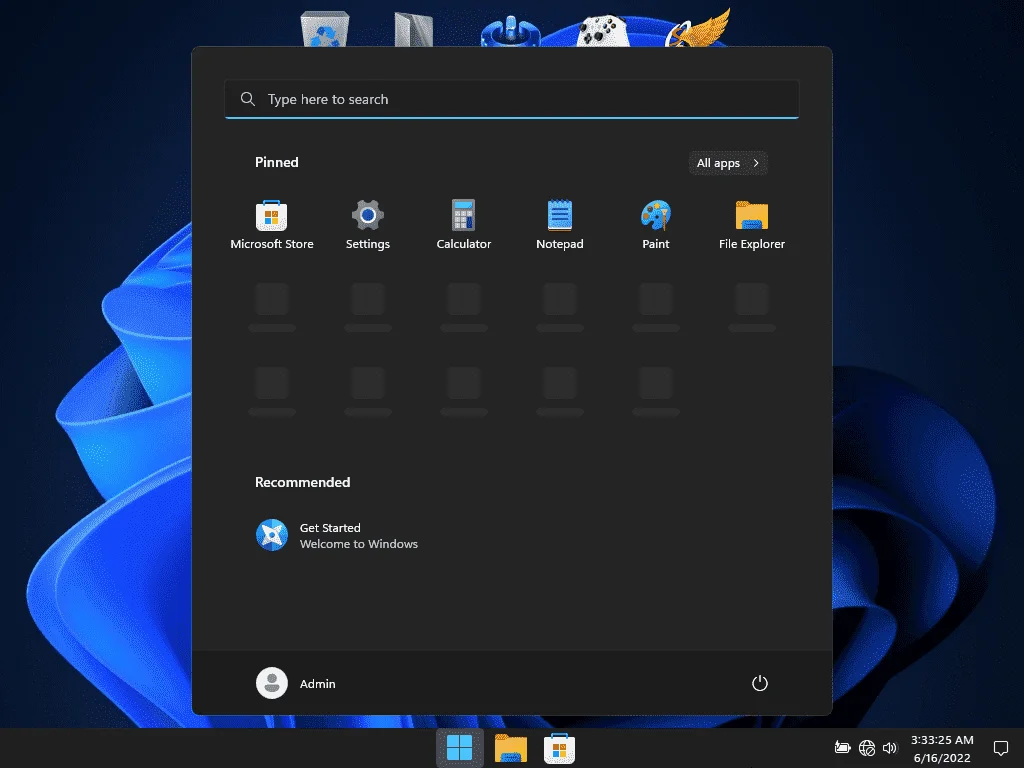This screenshot has height=768, width=1024.
Task: Click the All apps button
Action: (728, 163)
